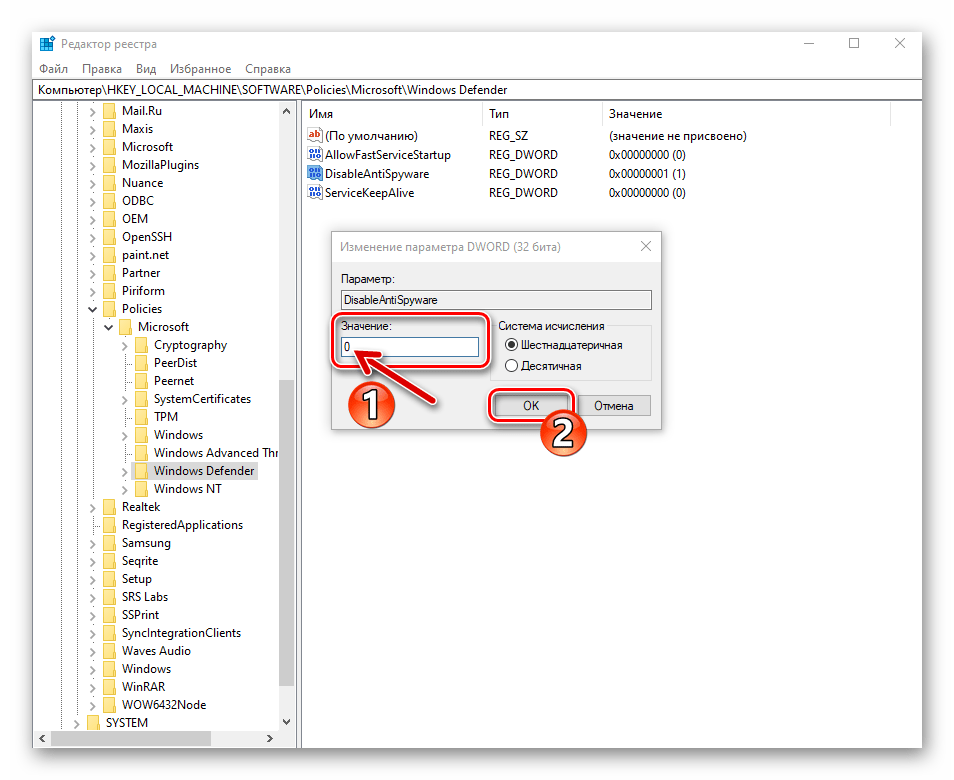Expand the WOW6432Node tree node
The height and width of the screenshot is (780, 954).
point(92,706)
